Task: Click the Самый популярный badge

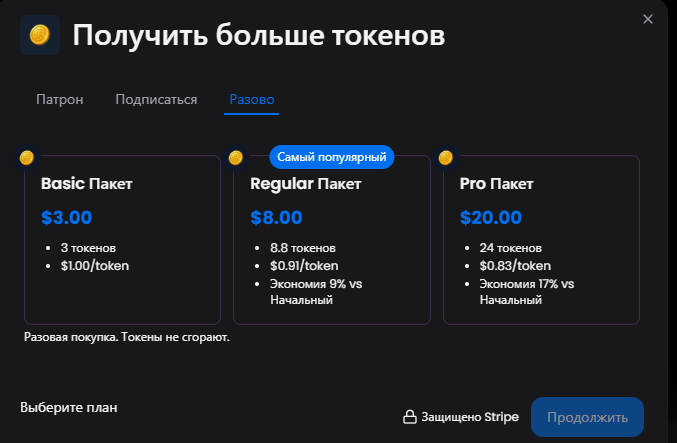Action: [x=333, y=158]
